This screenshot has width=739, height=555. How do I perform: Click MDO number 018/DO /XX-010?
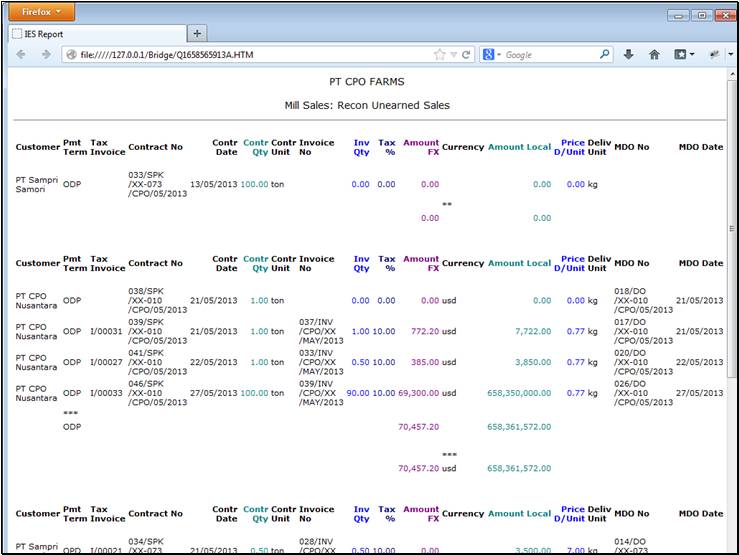point(643,301)
